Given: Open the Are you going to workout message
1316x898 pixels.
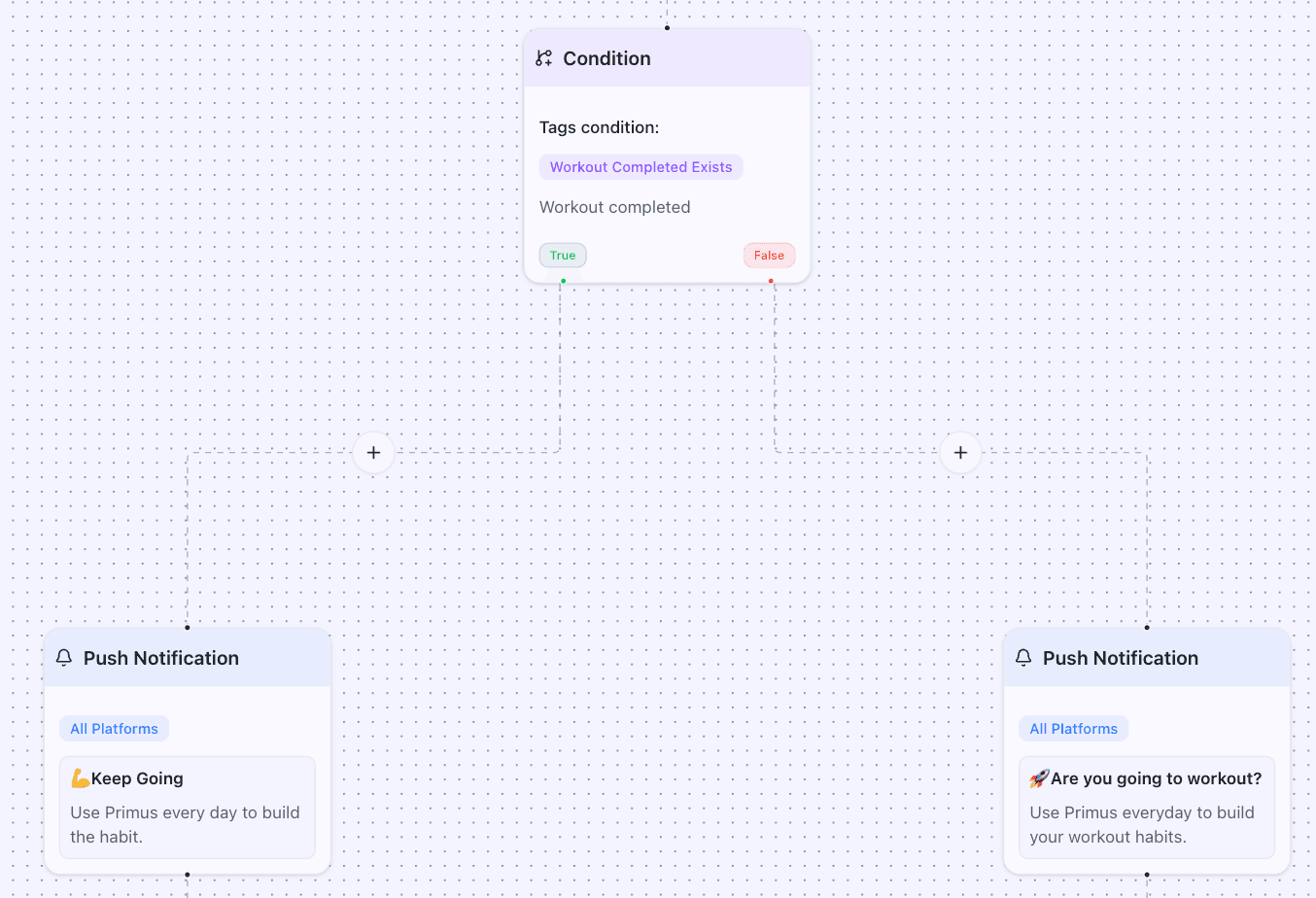Looking at the screenshot, I should pyautogui.click(x=1147, y=808).
